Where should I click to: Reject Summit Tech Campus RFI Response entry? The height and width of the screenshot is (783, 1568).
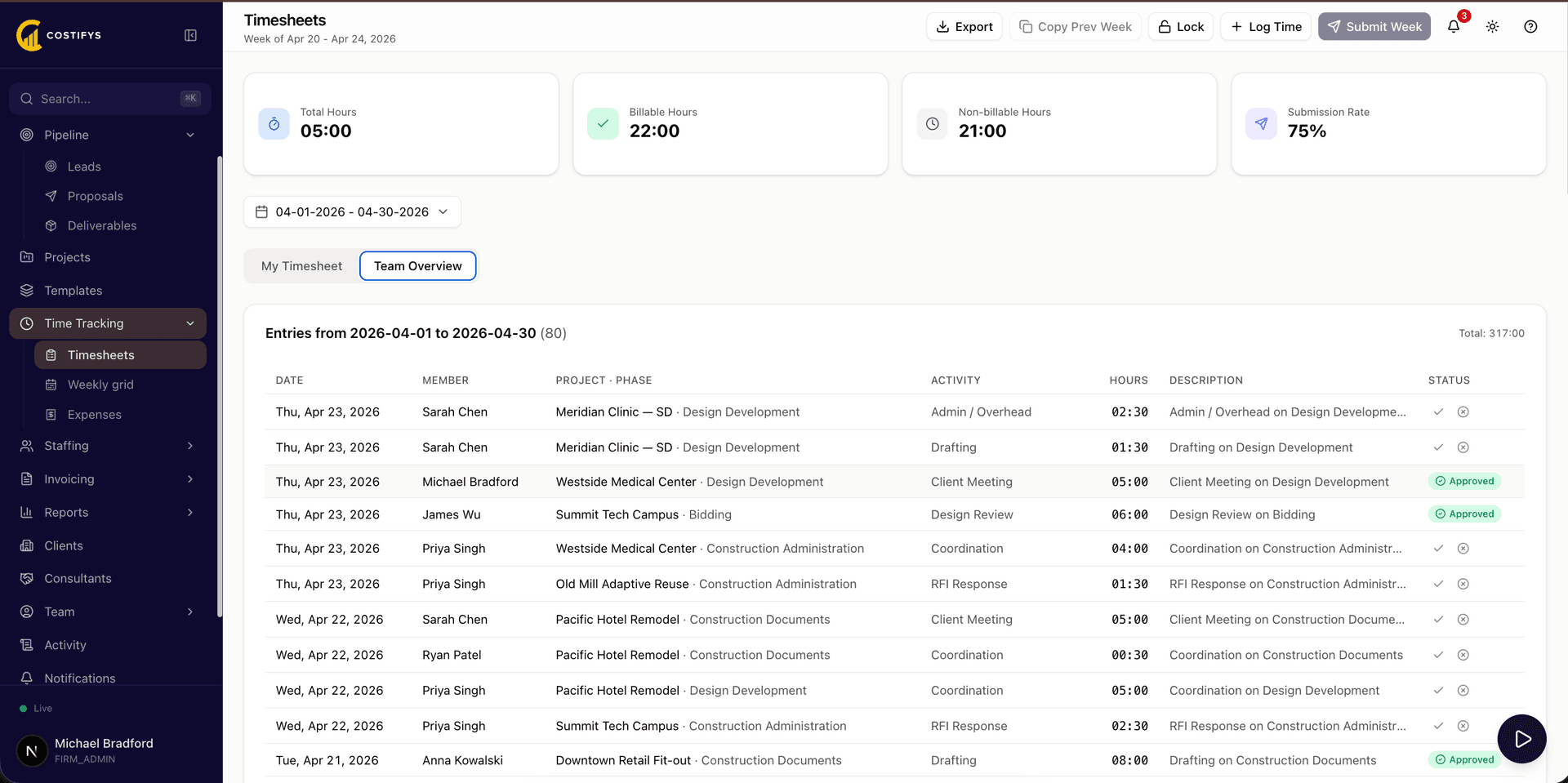pyautogui.click(x=1463, y=726)
